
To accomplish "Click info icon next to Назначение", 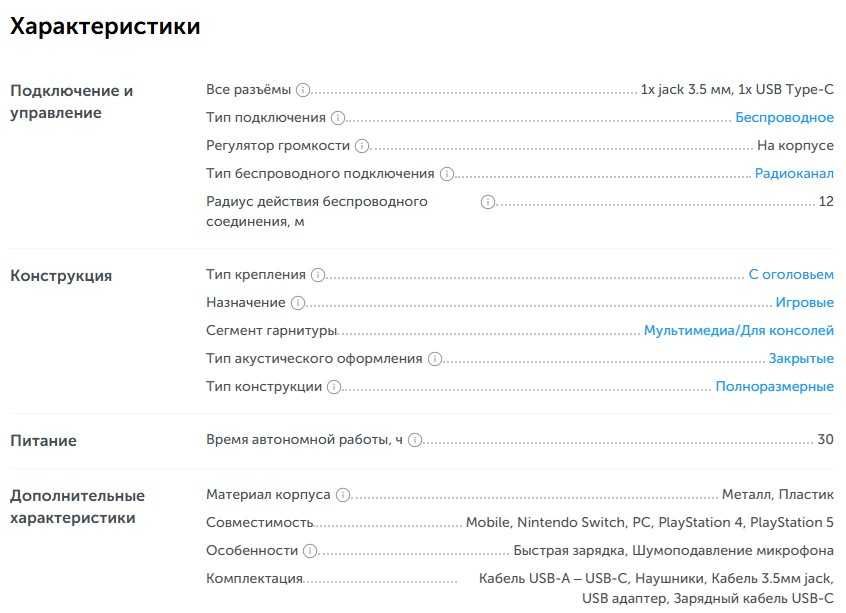I will (x=298, y=303).
